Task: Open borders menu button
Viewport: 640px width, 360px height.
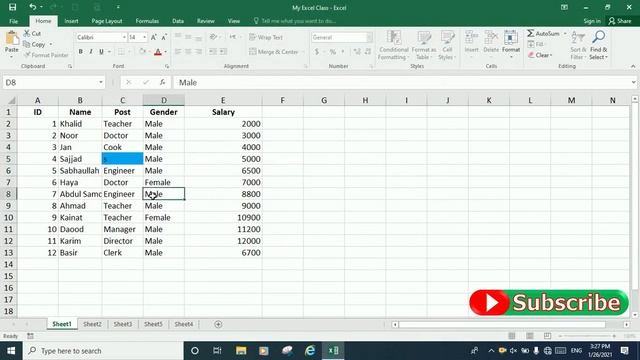Action: tap(121, 52)
